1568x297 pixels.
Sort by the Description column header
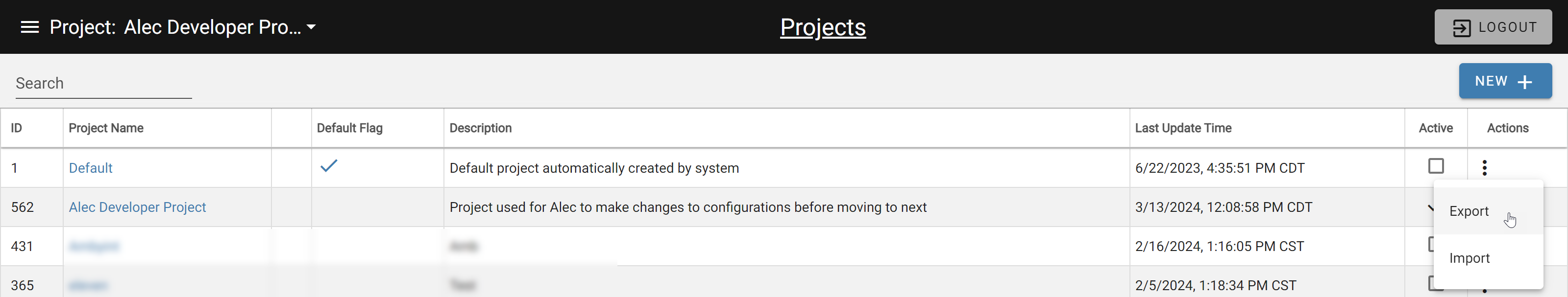[480, 128]
